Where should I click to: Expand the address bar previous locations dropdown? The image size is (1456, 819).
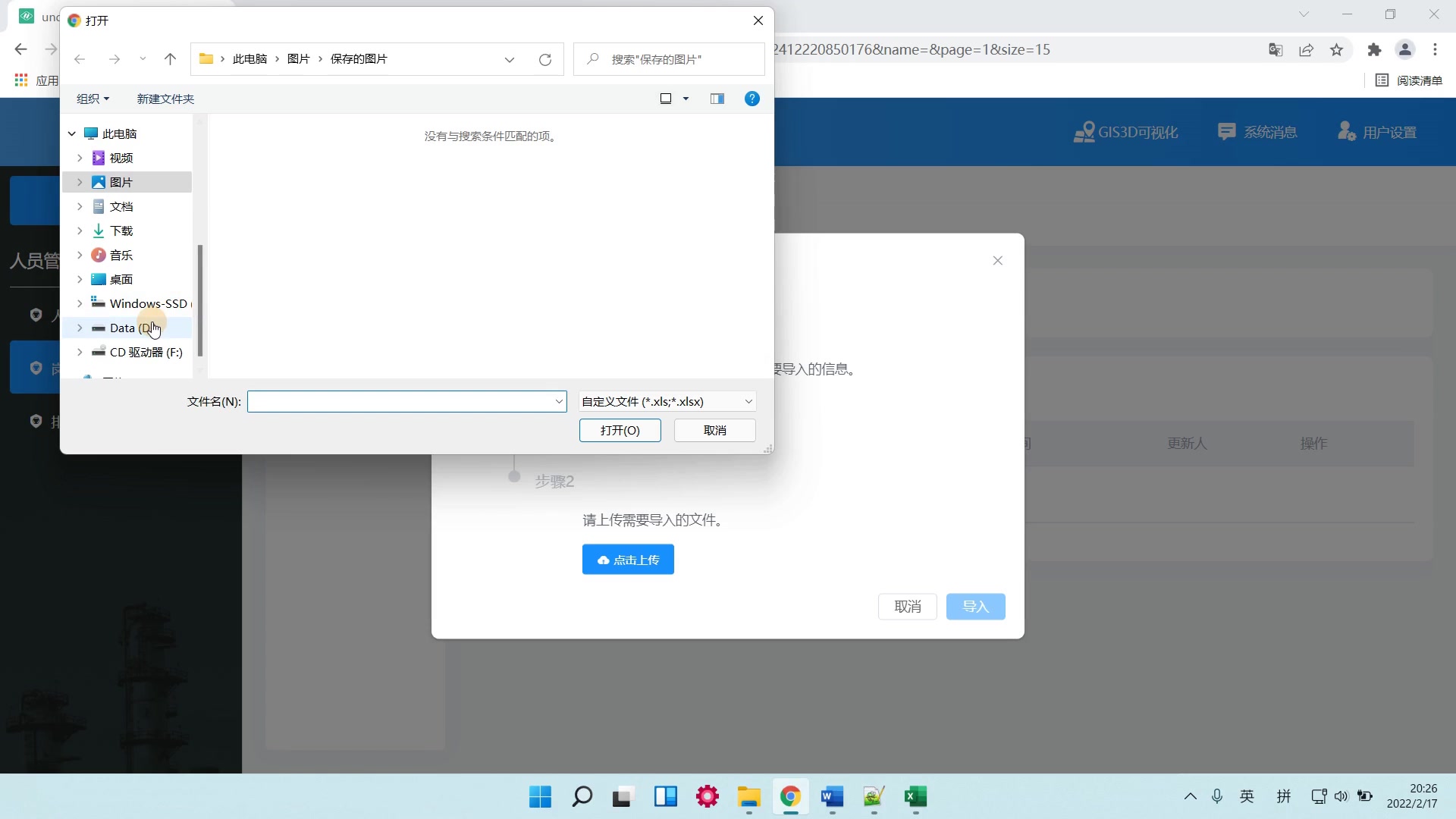click(510, 59)
